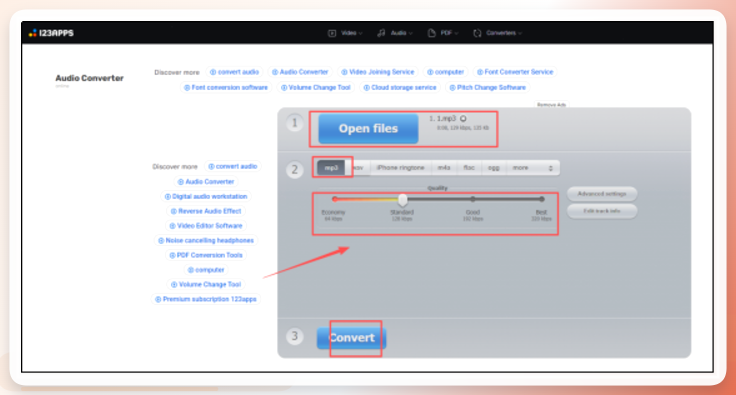Open the Video menu in the top bar
This screenshot has width=736, height=395.
click(345, 33)
